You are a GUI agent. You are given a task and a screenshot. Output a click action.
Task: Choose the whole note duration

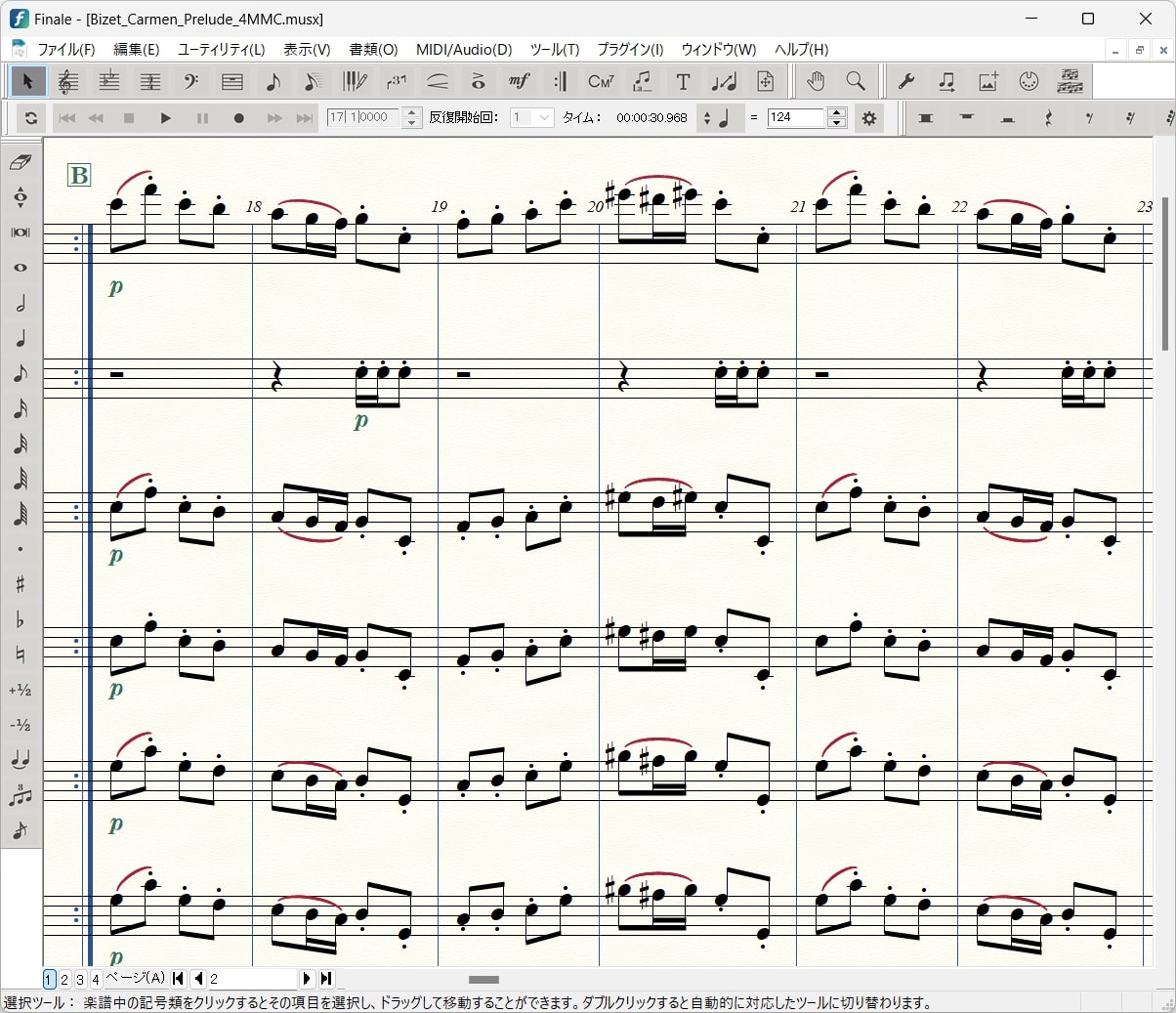(x=21, y=268)
